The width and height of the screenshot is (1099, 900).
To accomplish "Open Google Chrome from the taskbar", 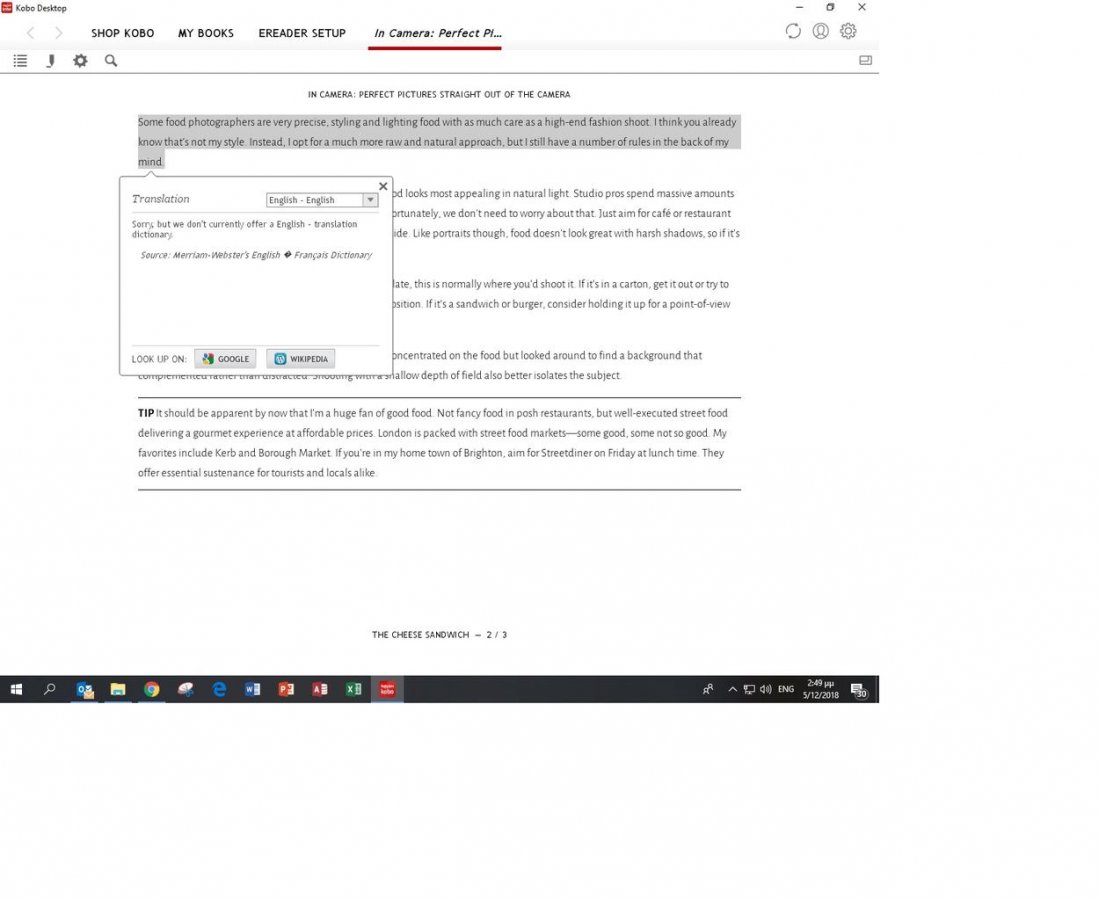I will 151,689.
